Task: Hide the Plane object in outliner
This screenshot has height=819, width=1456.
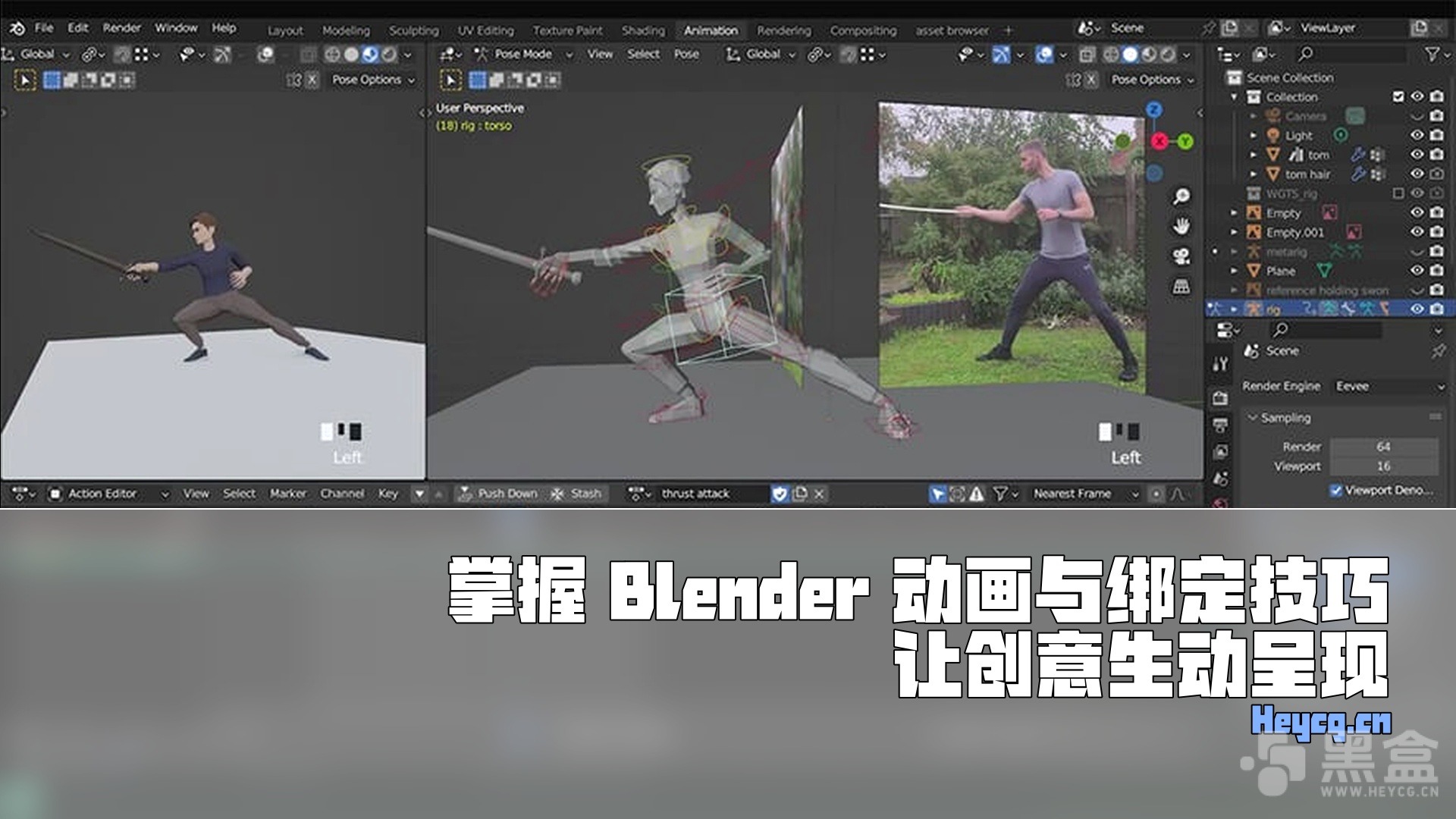Action: tap(1417, 271)
